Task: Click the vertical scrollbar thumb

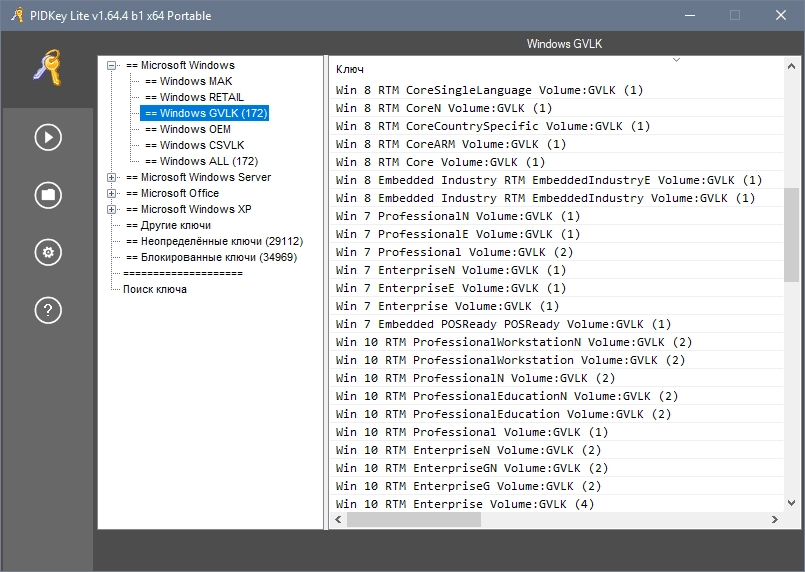Action: 791,235
